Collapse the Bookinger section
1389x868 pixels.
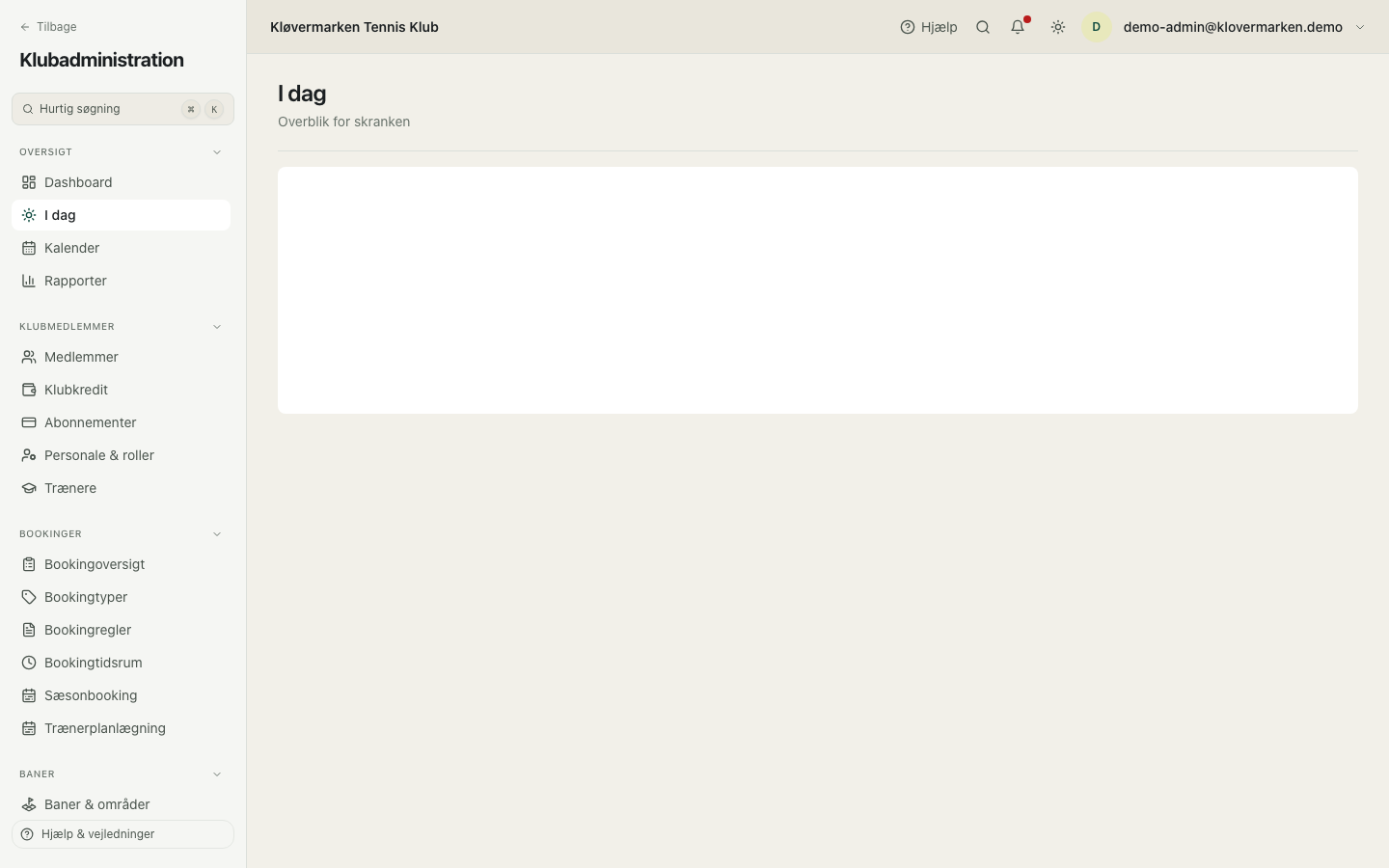(217, 534)
